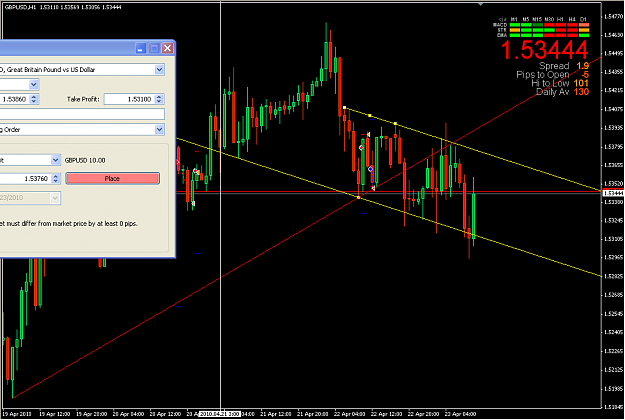Increase the 1.53860 value with its up arrow
Image resolution: width=625 pixels, height=420 pixels.
(34, 96)
